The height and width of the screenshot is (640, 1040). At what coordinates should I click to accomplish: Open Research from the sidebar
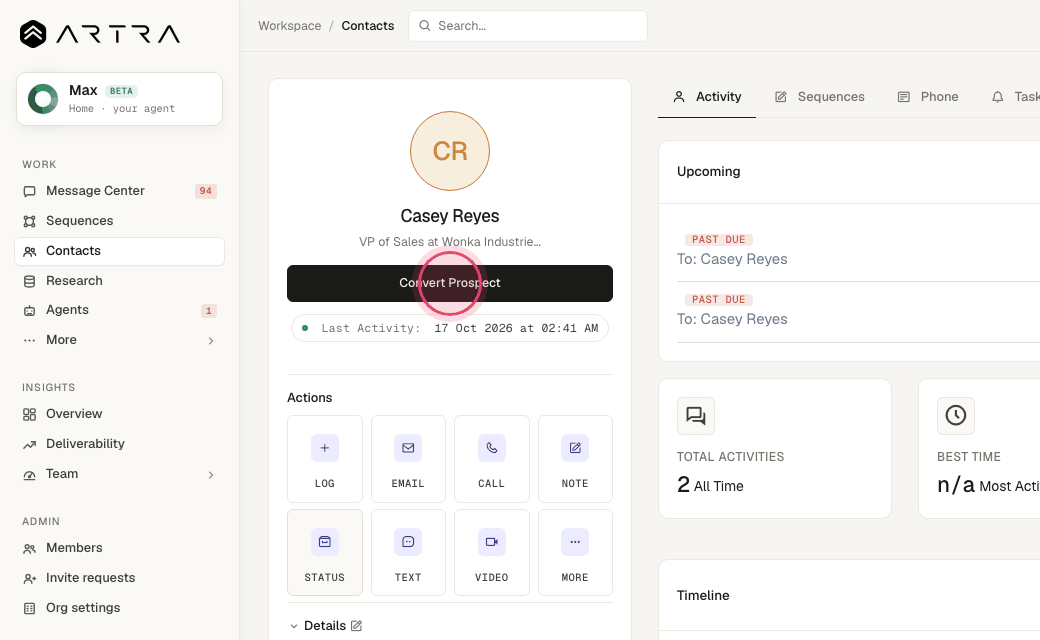(x=119, y=281)
